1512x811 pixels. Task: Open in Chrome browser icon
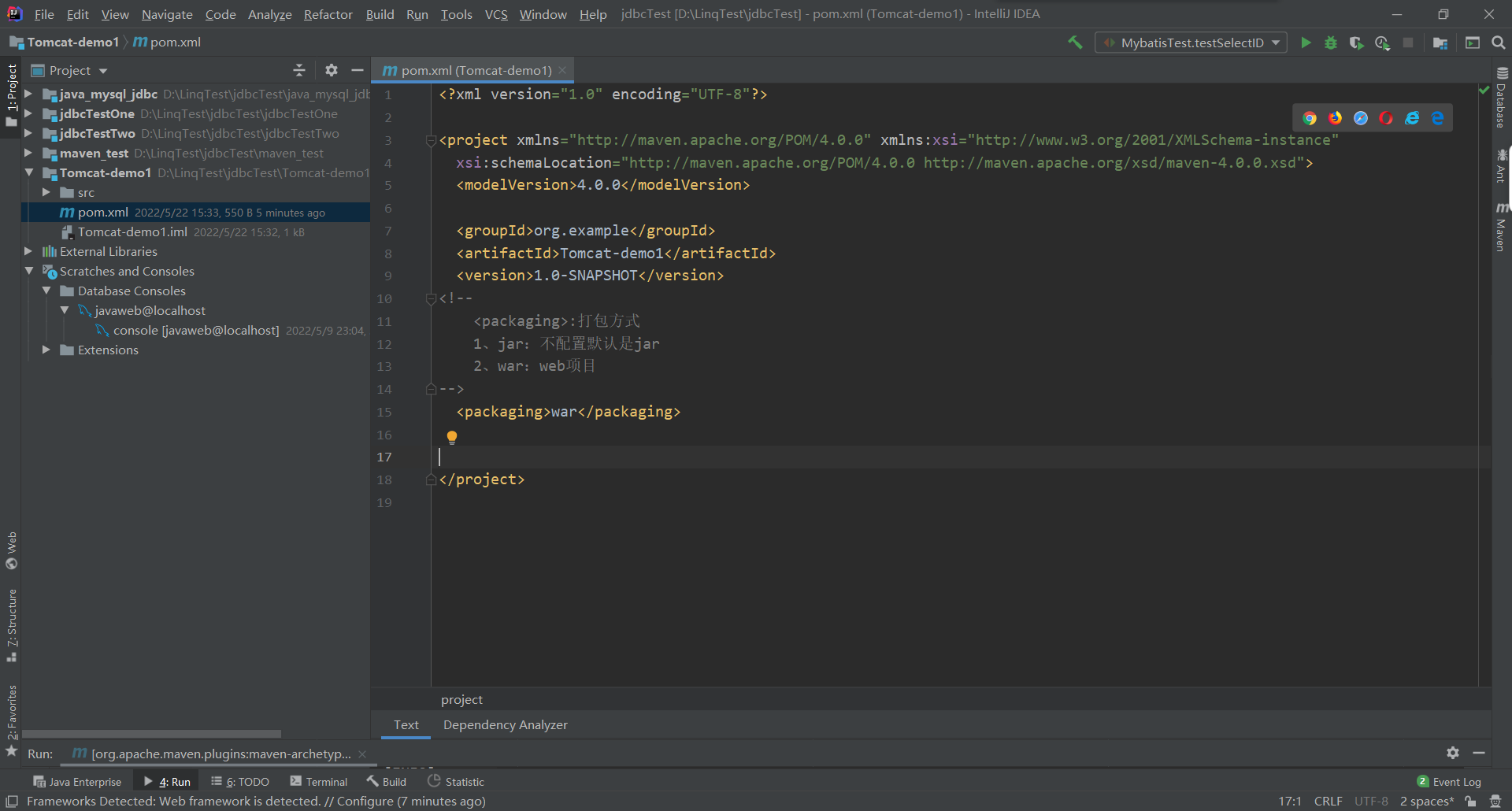pos(1310,118)
